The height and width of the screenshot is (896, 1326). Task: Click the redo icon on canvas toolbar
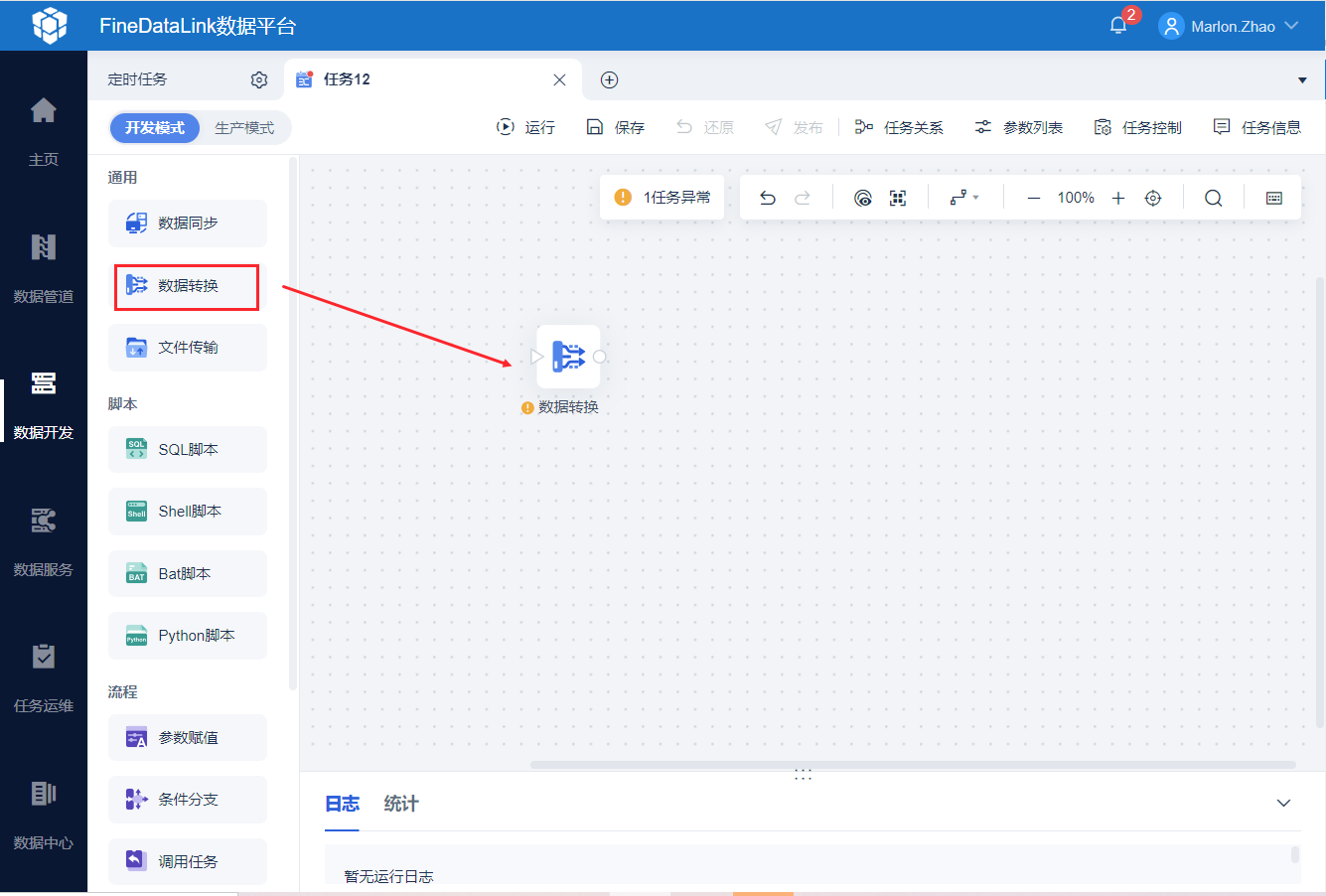tap(803, 198)
